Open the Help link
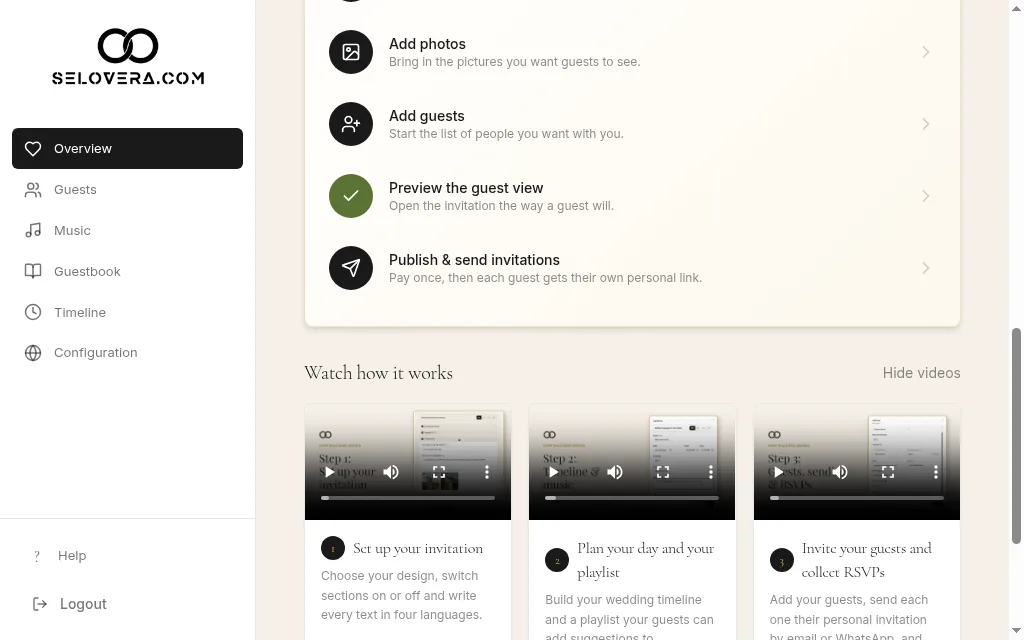 72,556
